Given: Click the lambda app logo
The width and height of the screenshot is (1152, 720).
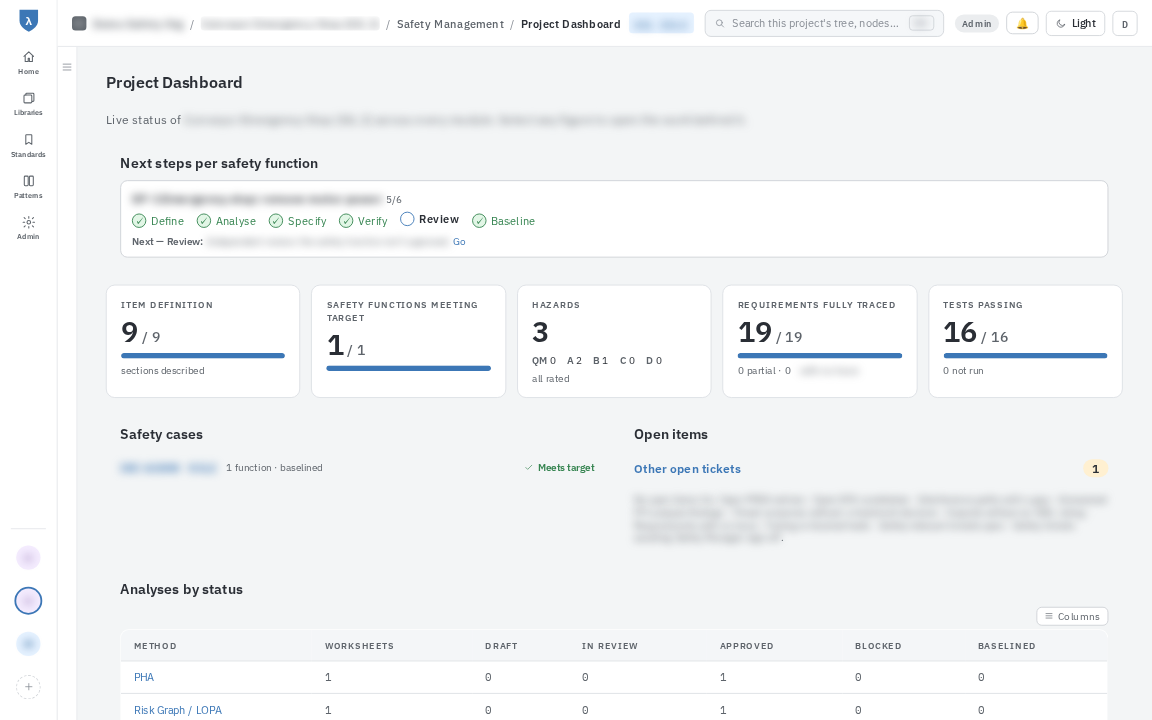Looking at the screenshot, I should click(x=28, y=21).
